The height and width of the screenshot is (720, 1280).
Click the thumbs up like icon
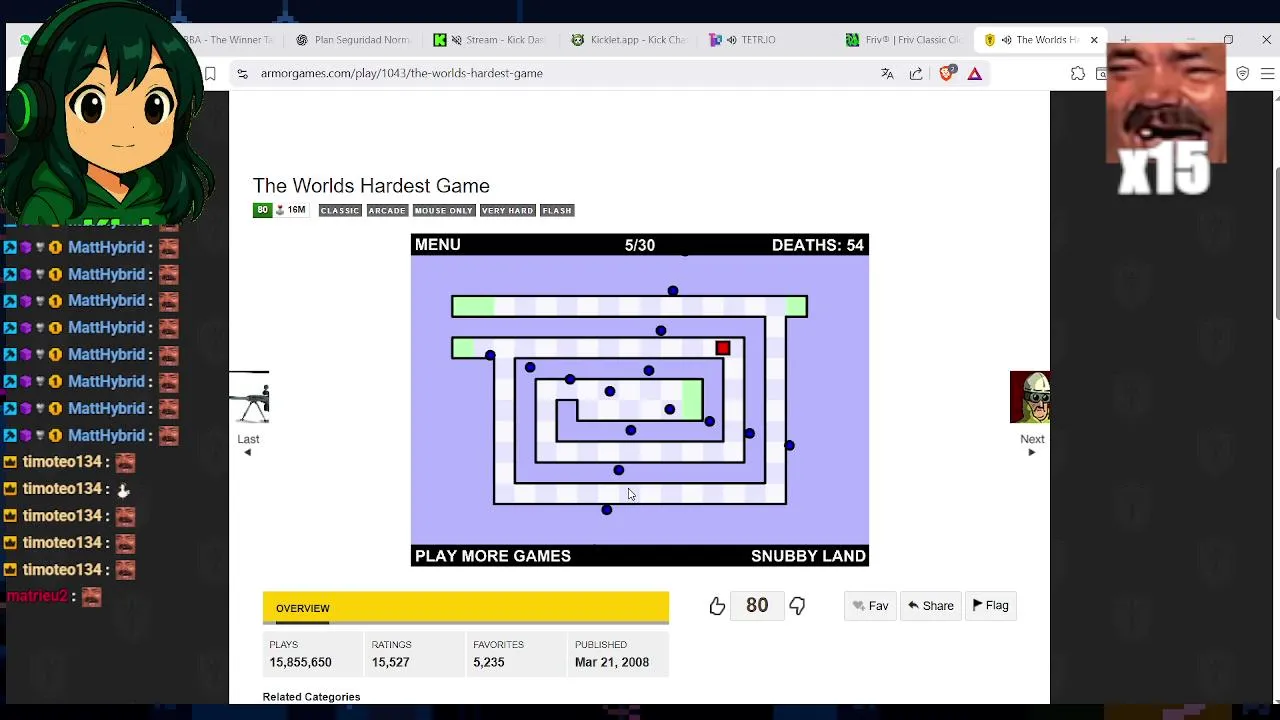click(717, 606)
